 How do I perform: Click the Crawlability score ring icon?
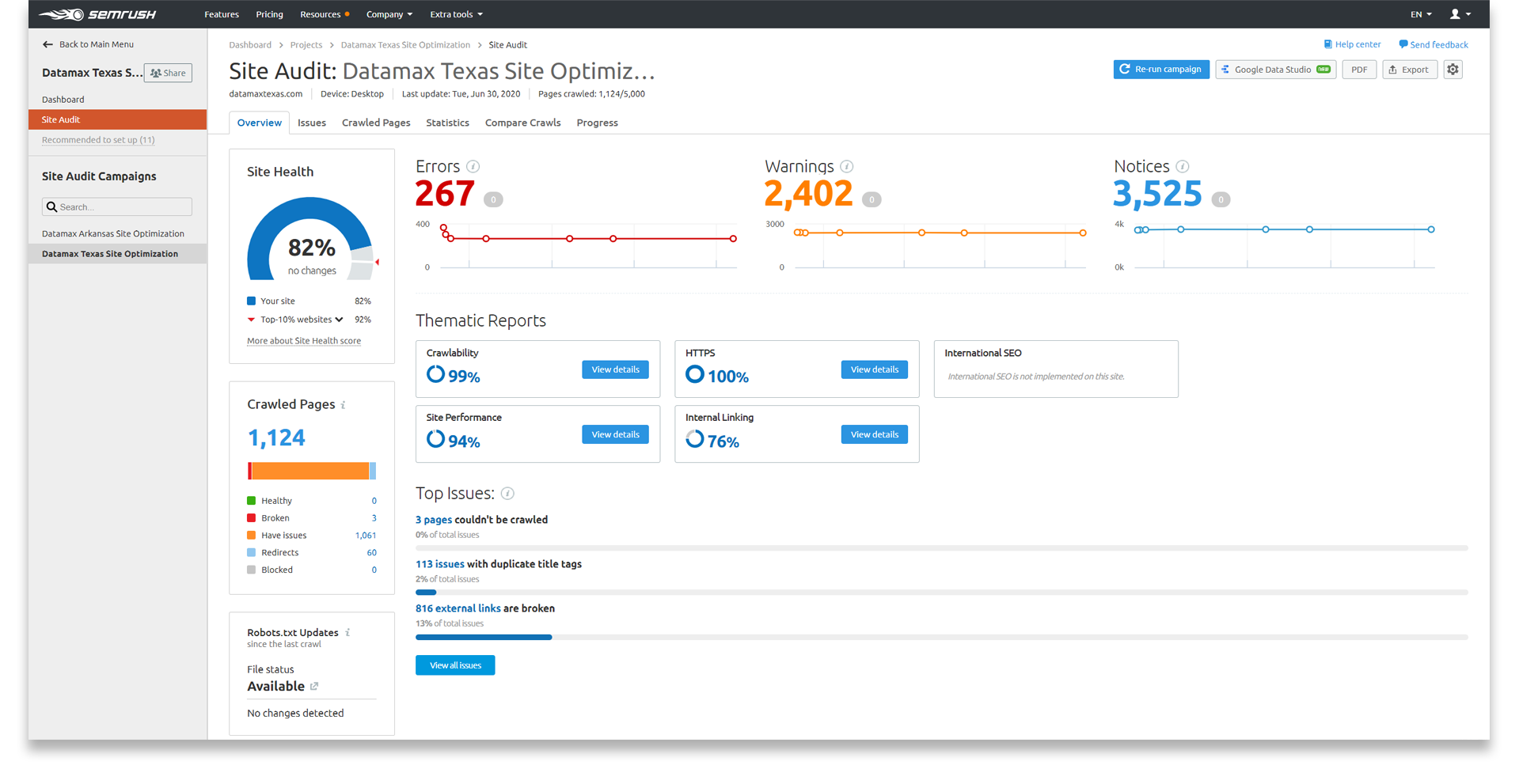pos(435,374)
